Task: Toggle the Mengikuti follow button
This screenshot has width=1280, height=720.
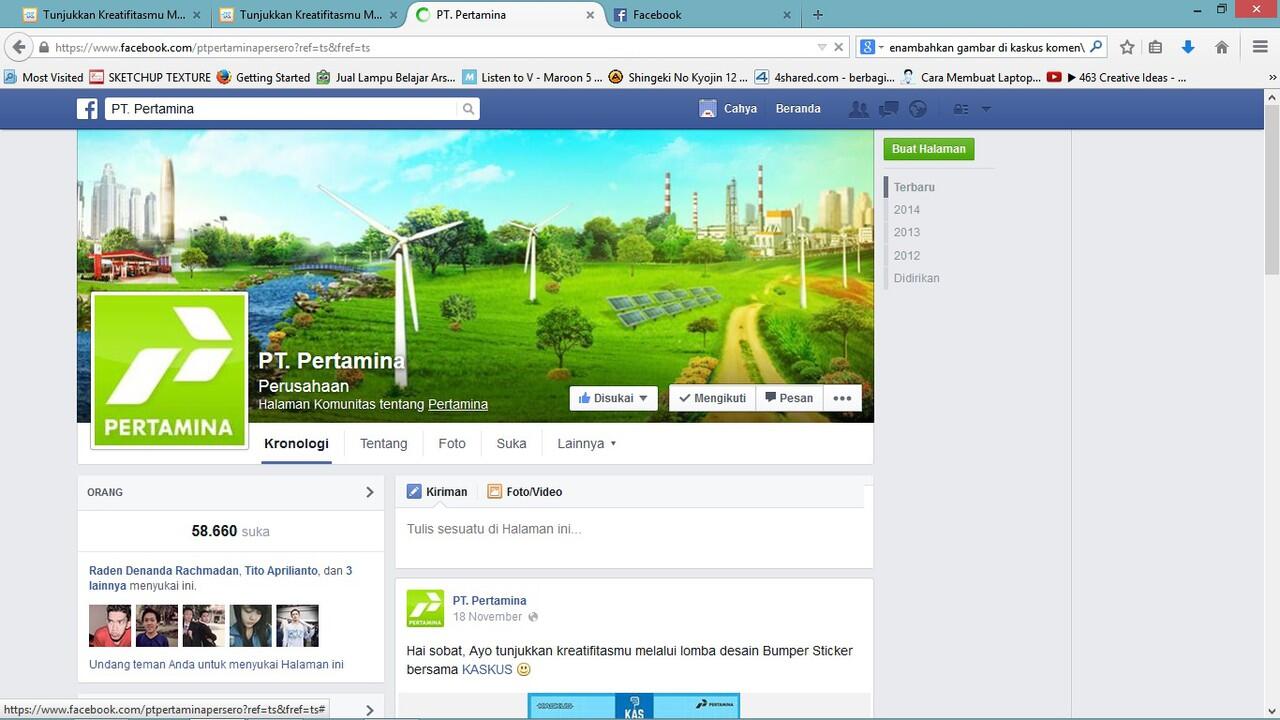Action: coord(712,398)
